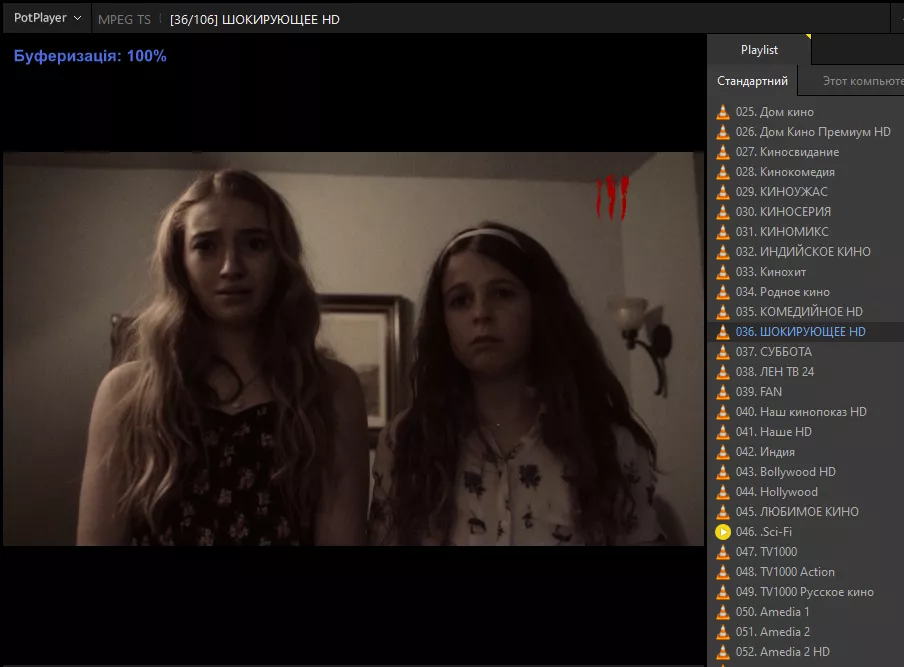Click the cone icon for 034. Родное кино
Screen dimensions: 904x667
click(722, 292)
